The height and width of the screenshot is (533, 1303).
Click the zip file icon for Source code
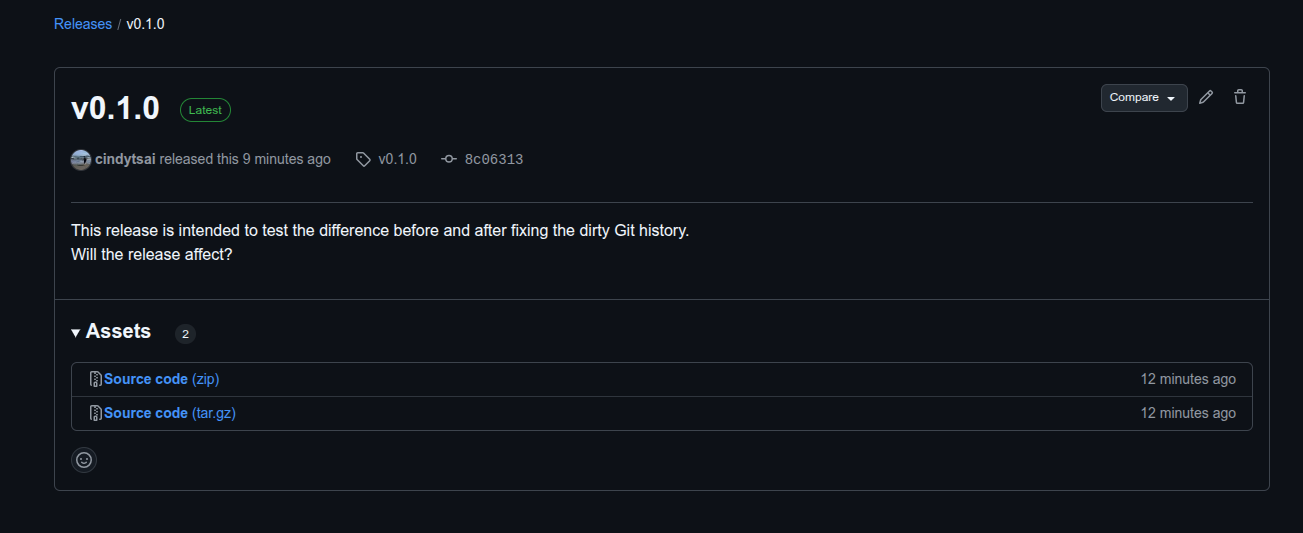96,379
